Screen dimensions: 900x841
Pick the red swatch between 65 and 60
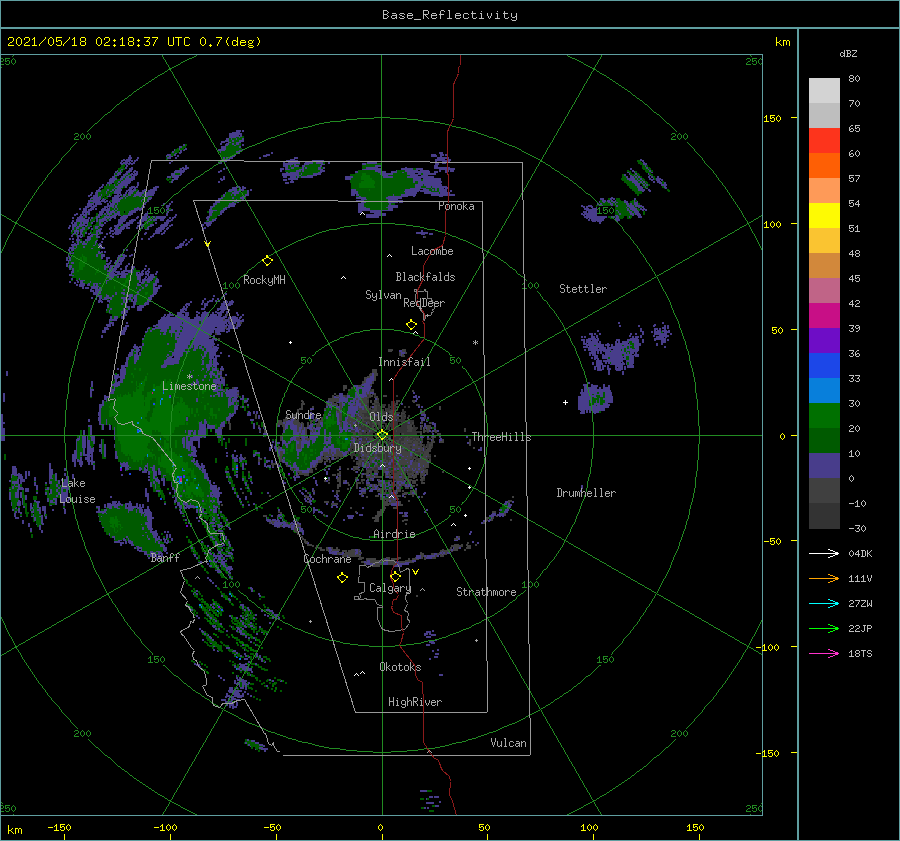coord(824,141)
